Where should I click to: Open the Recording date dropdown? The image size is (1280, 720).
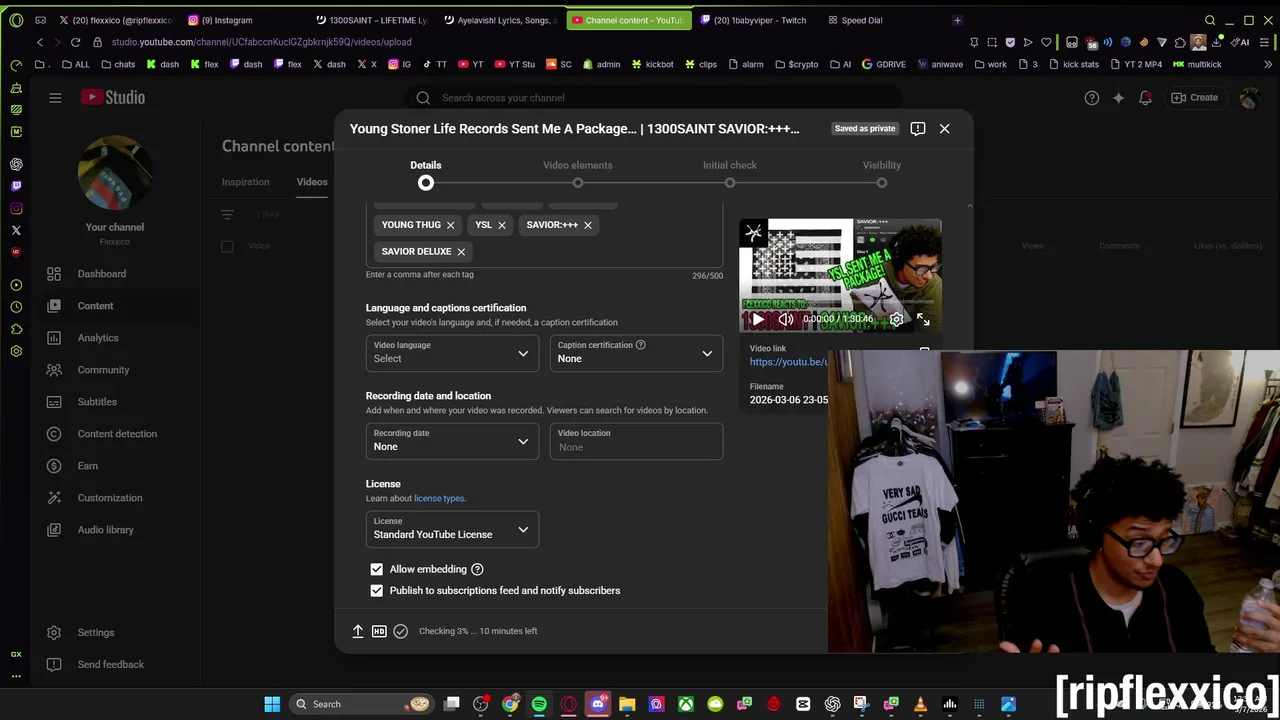pos(452,440)
